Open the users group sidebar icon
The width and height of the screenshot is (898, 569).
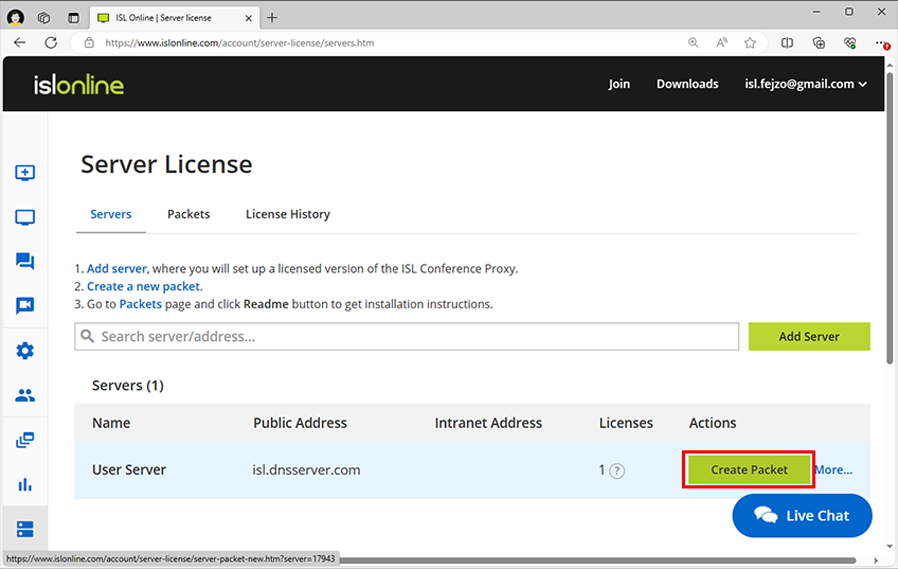[25, 395]
